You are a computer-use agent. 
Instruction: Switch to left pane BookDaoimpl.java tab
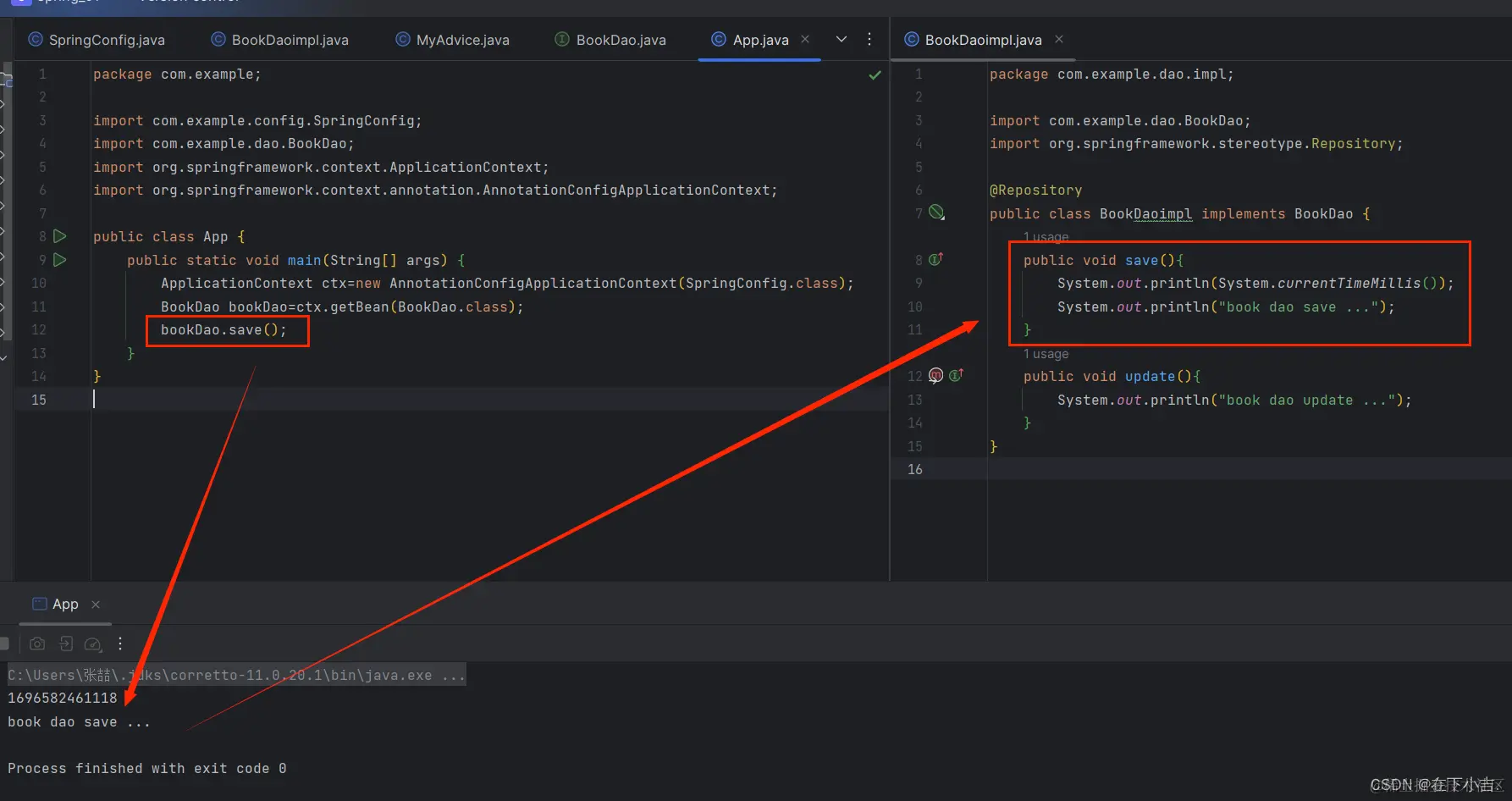tap(279, 40)
